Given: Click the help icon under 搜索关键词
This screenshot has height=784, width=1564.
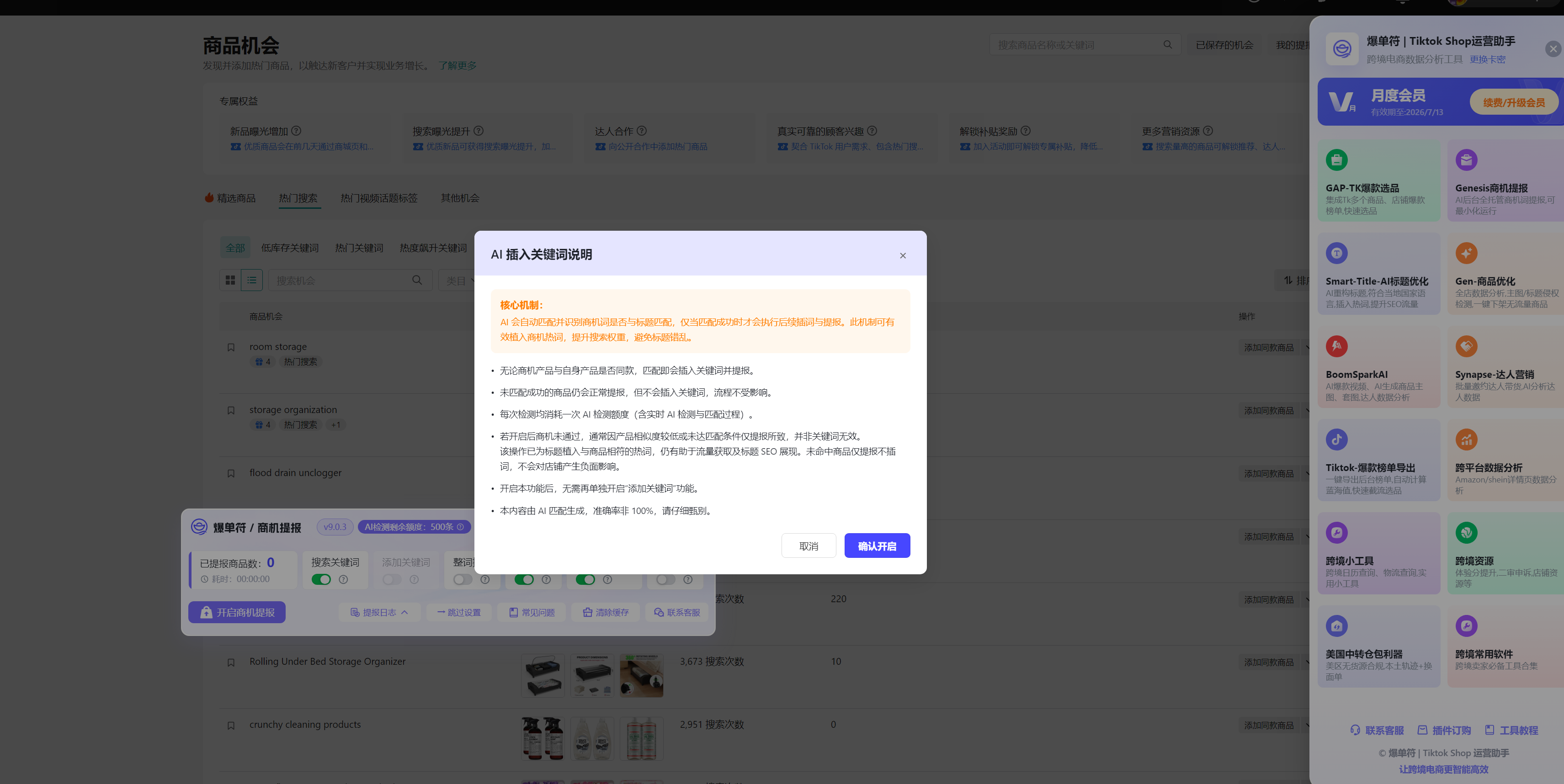Looking at the screenshot, I should [344, 579].
